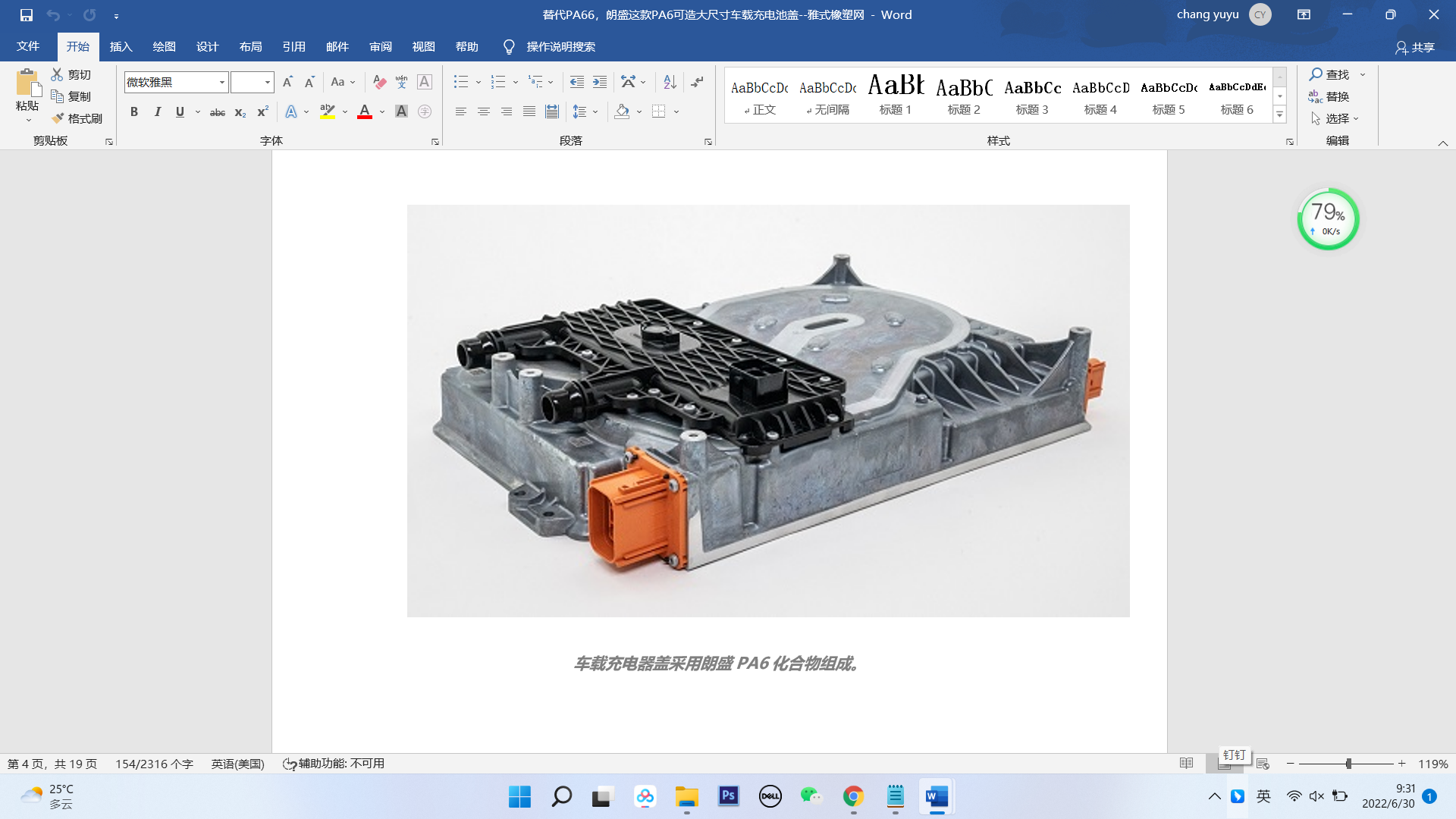
Task: Open Photoshop from the taskbar
Action: click(728, 796)
